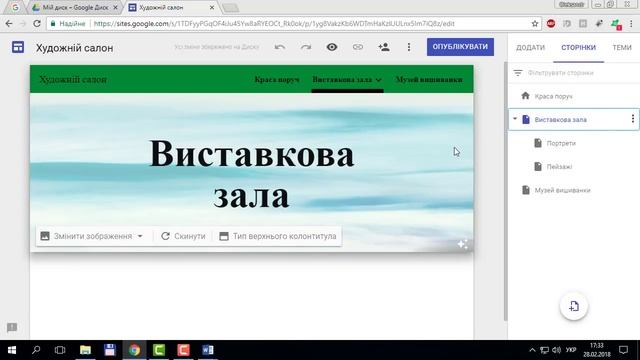This screenshot has height=360, width=640.
Task: Select Виставкова зала page in pages list
Action: tap(573, 120)
